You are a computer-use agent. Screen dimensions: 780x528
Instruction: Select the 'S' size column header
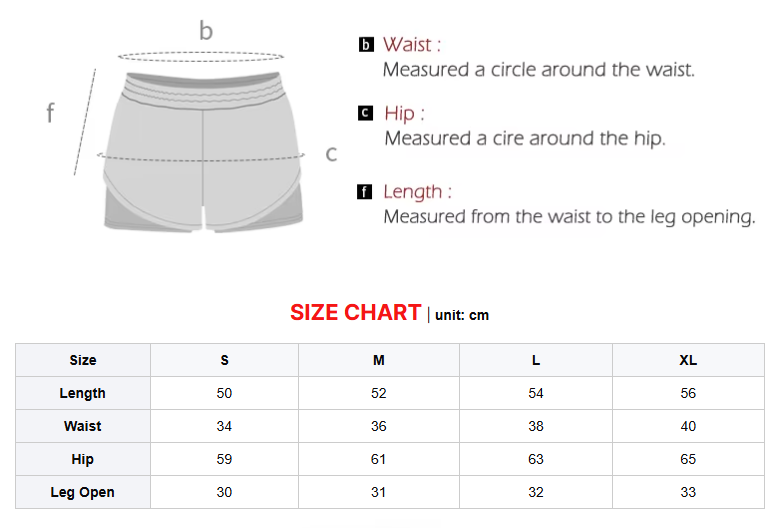coord(224,360)
